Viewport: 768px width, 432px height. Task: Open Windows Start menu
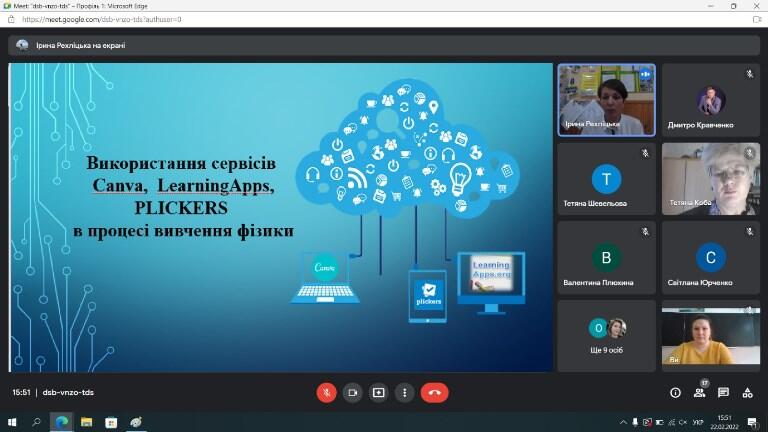pos(12,422)
